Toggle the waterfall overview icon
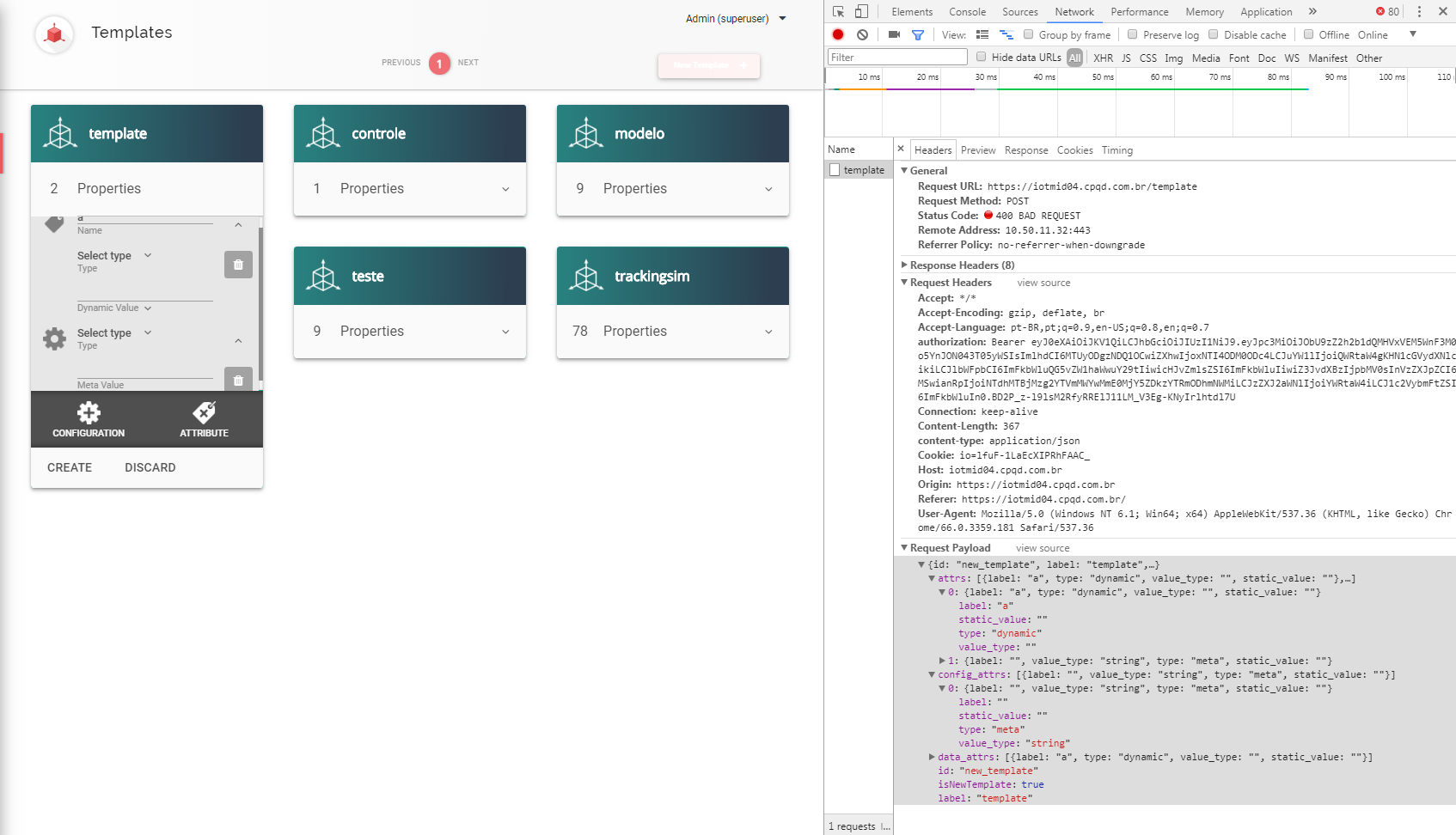The image size is (1456, 835). pos(1006,34)
